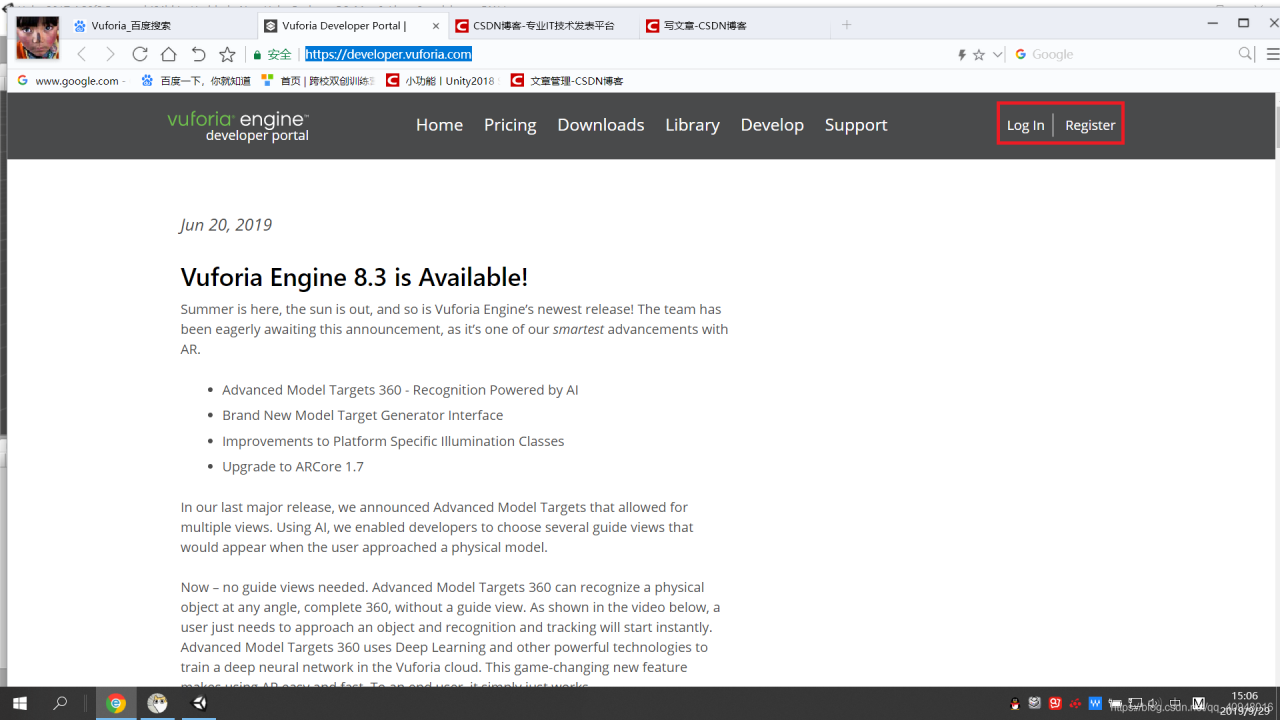
Task: Switch to CSDN博客-专业IT技术发表平台 tab
Action: 543,25
